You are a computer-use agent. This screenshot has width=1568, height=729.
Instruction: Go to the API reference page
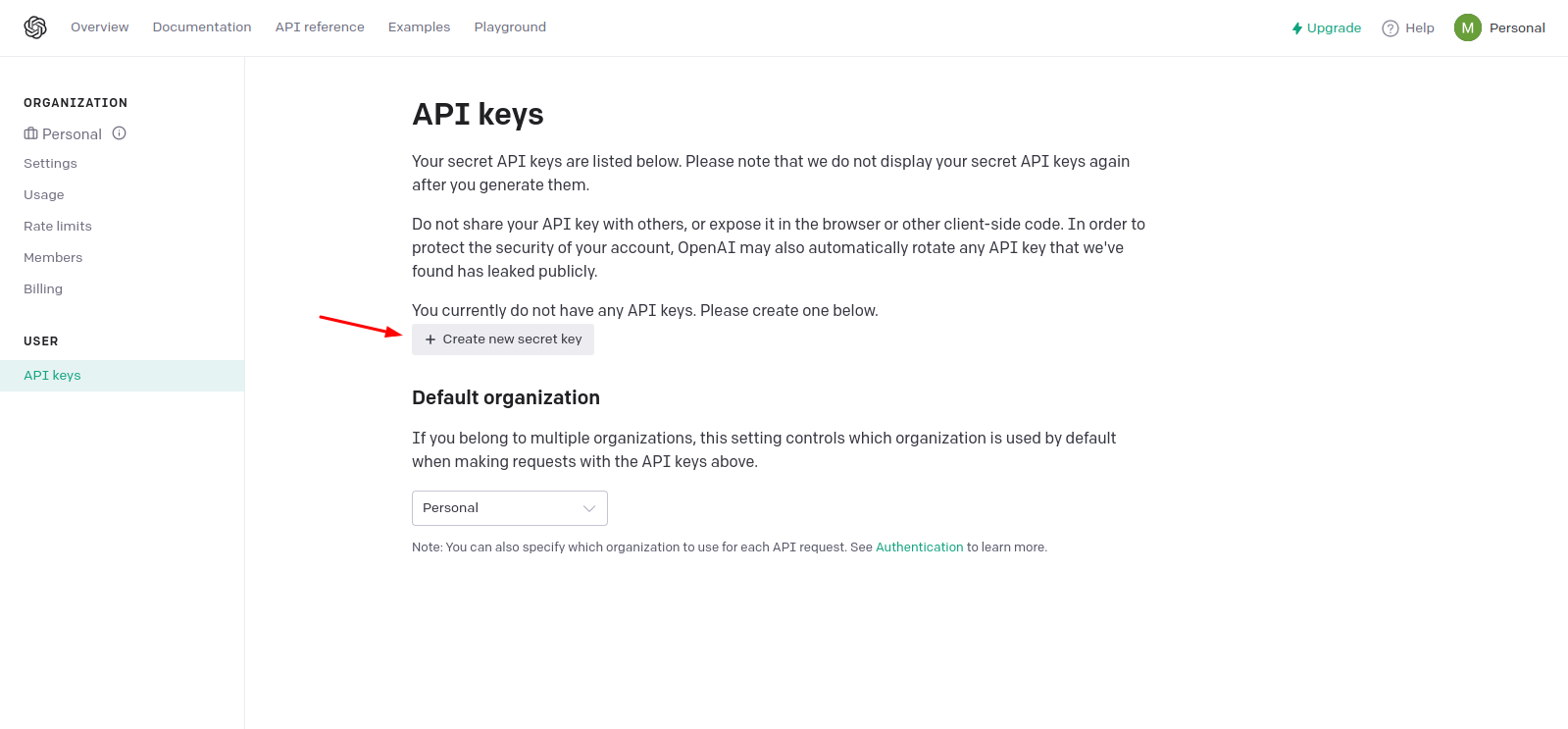tap(320, 27)
